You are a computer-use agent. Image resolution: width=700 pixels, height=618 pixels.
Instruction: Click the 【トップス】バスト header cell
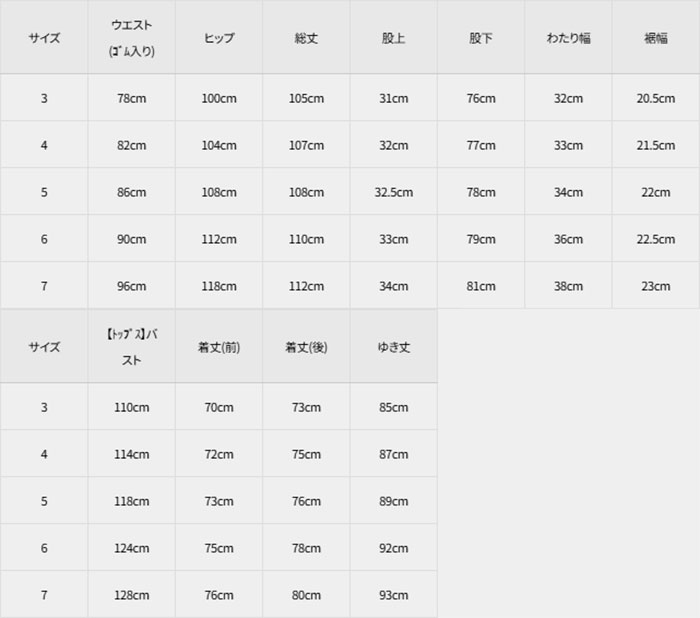click(x=131, y=347)
